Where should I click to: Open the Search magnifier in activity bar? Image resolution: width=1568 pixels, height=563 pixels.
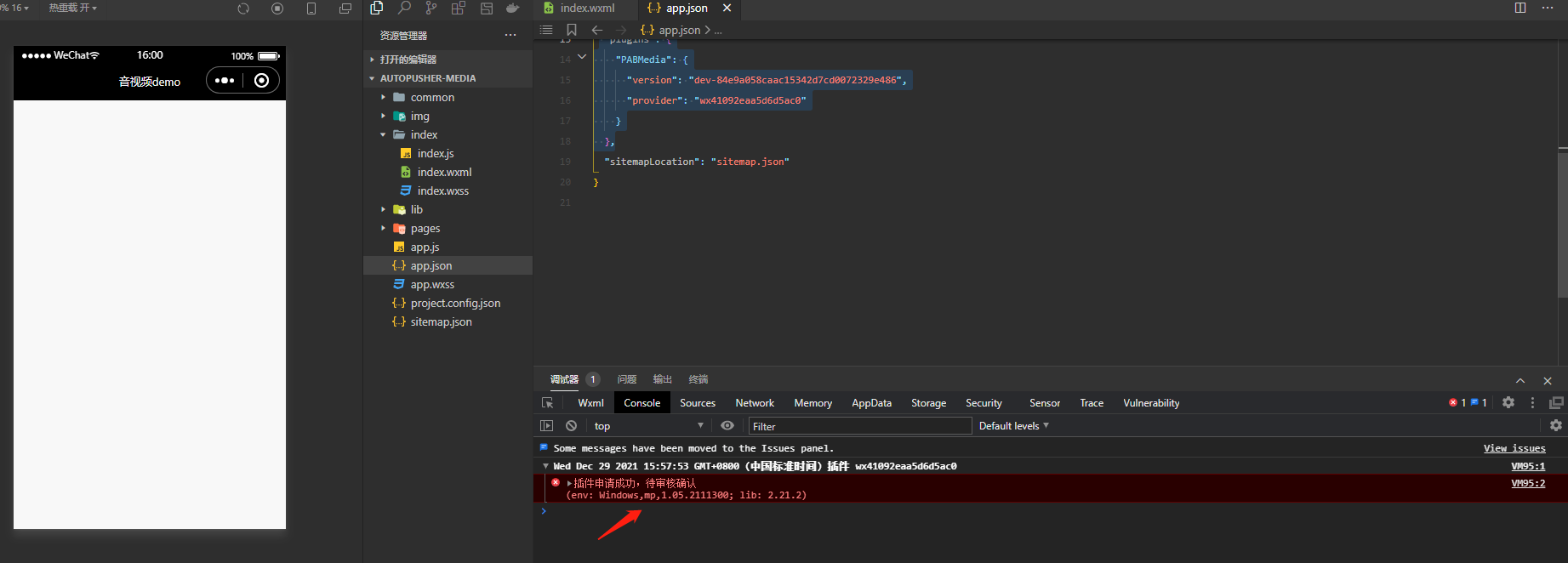coord(404,8)
